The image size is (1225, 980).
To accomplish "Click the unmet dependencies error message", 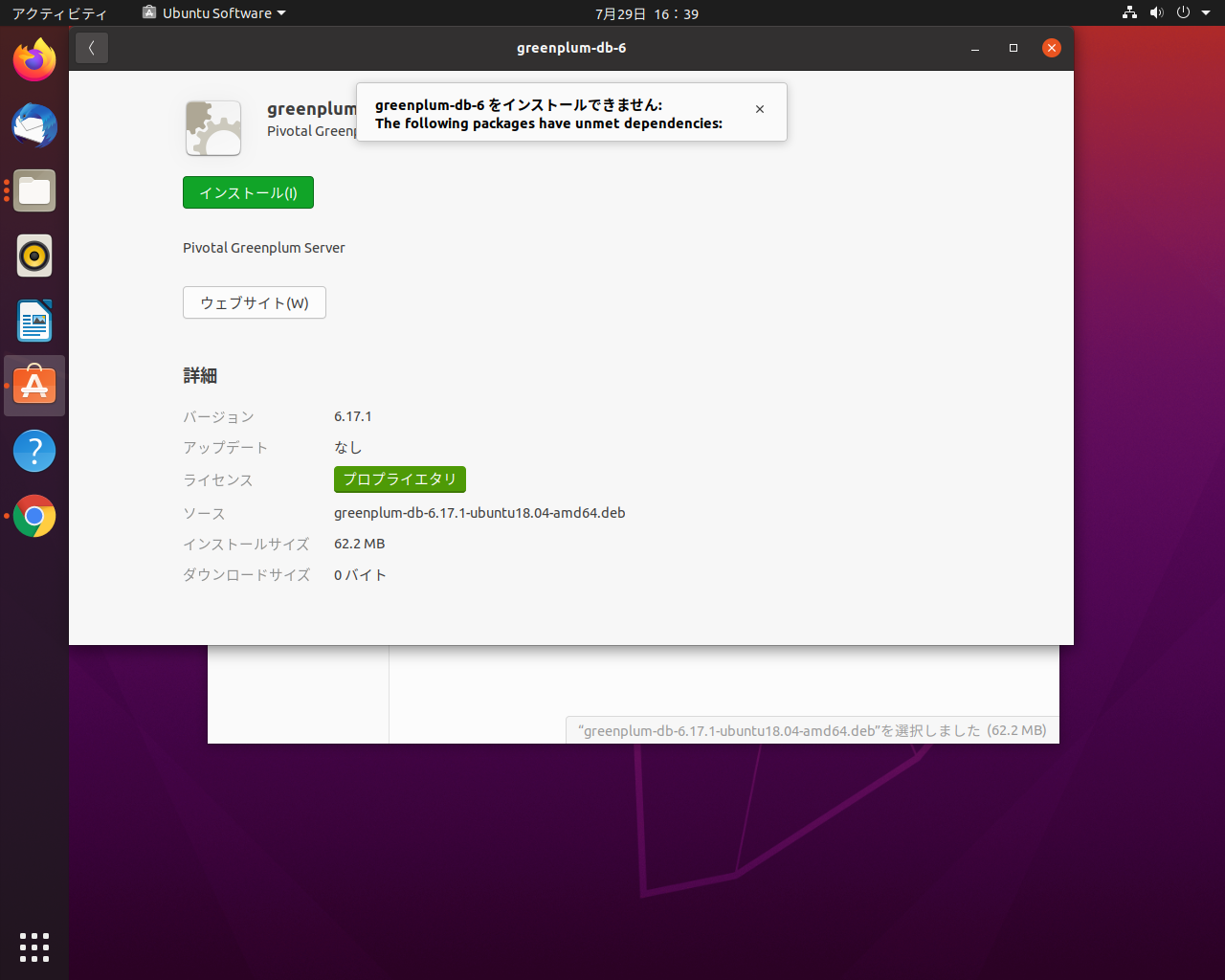I will point(548,123).
